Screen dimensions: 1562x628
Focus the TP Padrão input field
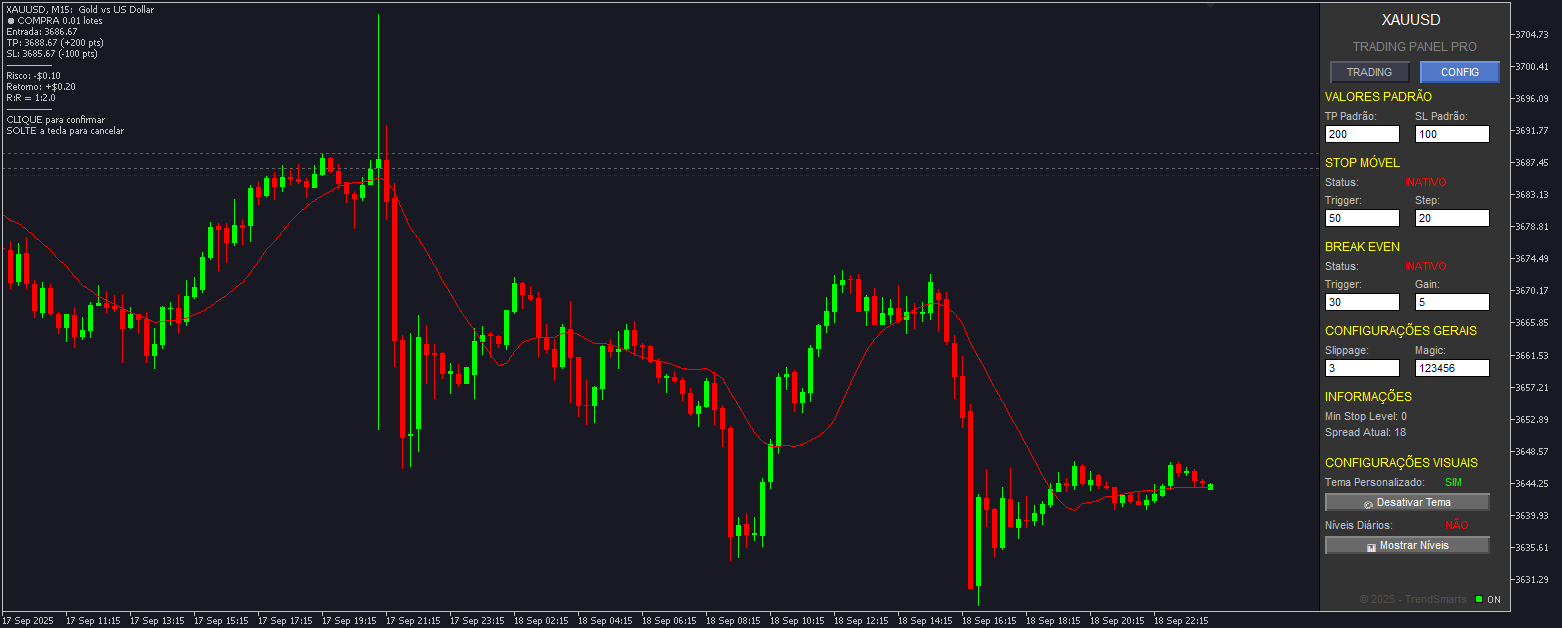(x=1361, y=134)
